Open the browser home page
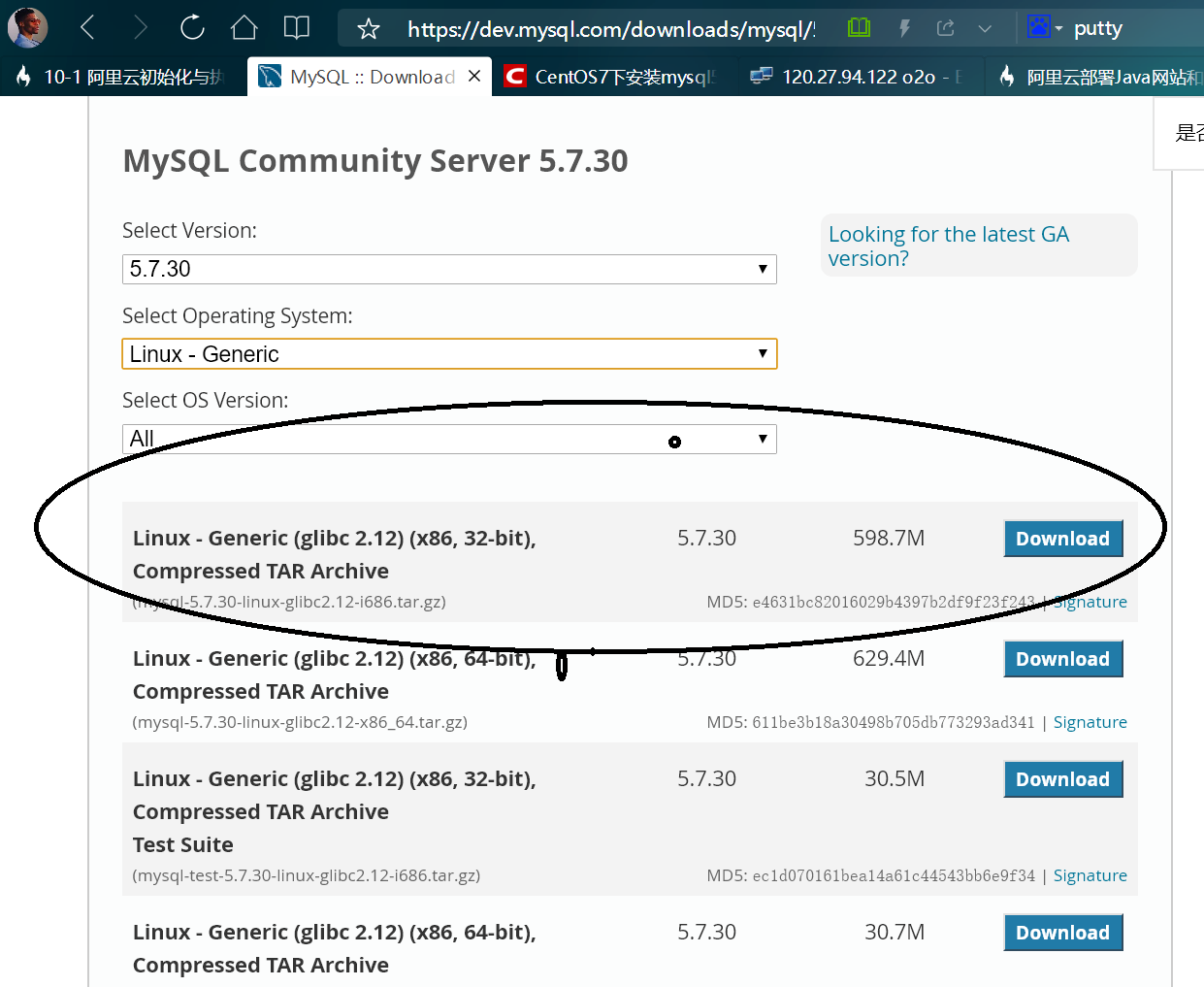Screen dimensions: 1204x987 [x=244, y=28]
